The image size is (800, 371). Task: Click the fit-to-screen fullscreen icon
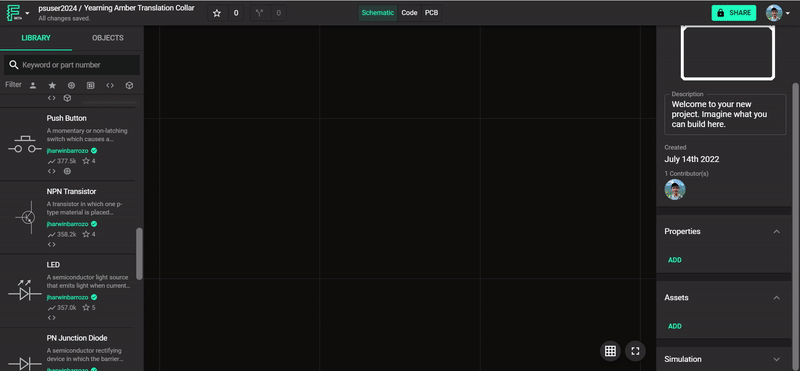635,351
